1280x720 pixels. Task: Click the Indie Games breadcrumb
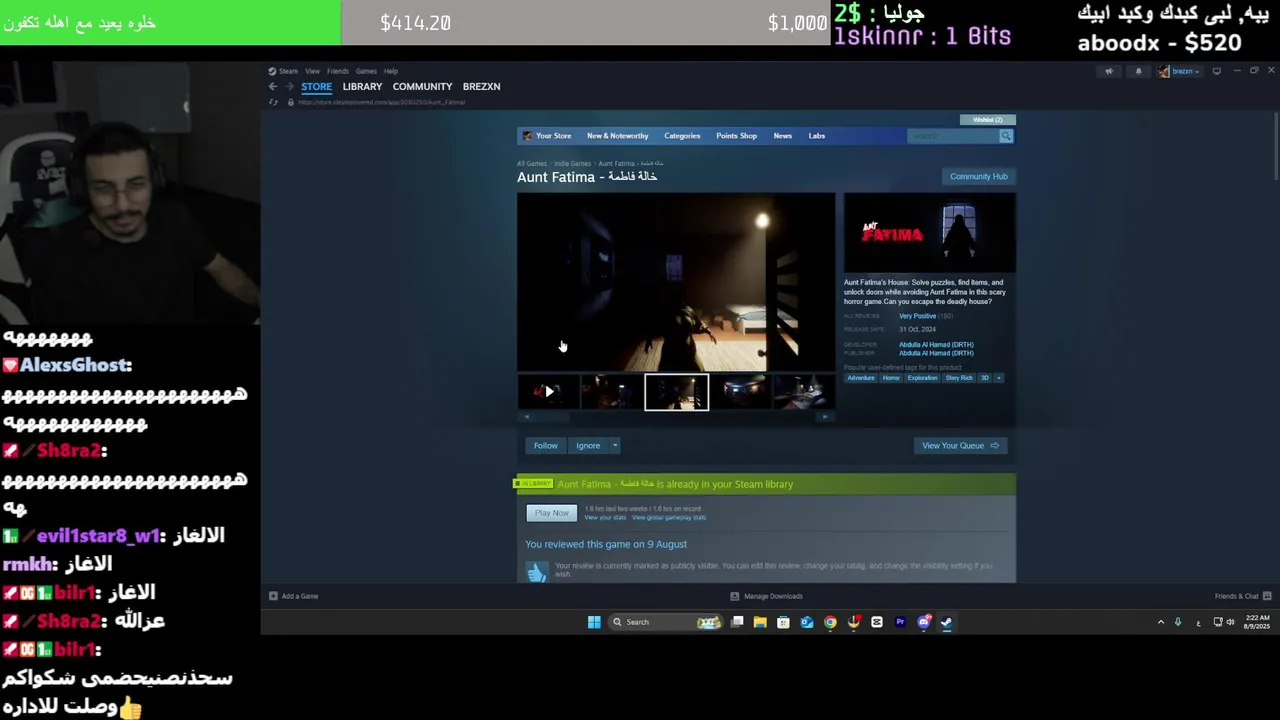pyautogui.click(x=573, y=164)
